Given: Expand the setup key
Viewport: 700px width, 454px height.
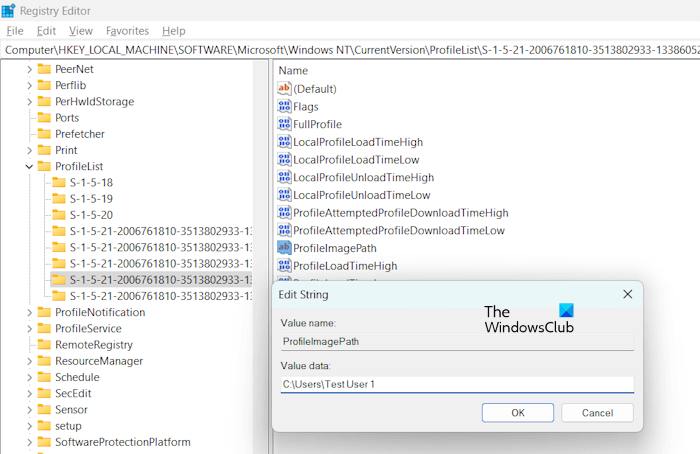Looking at the screenshot, I should [x=29, y=426].
